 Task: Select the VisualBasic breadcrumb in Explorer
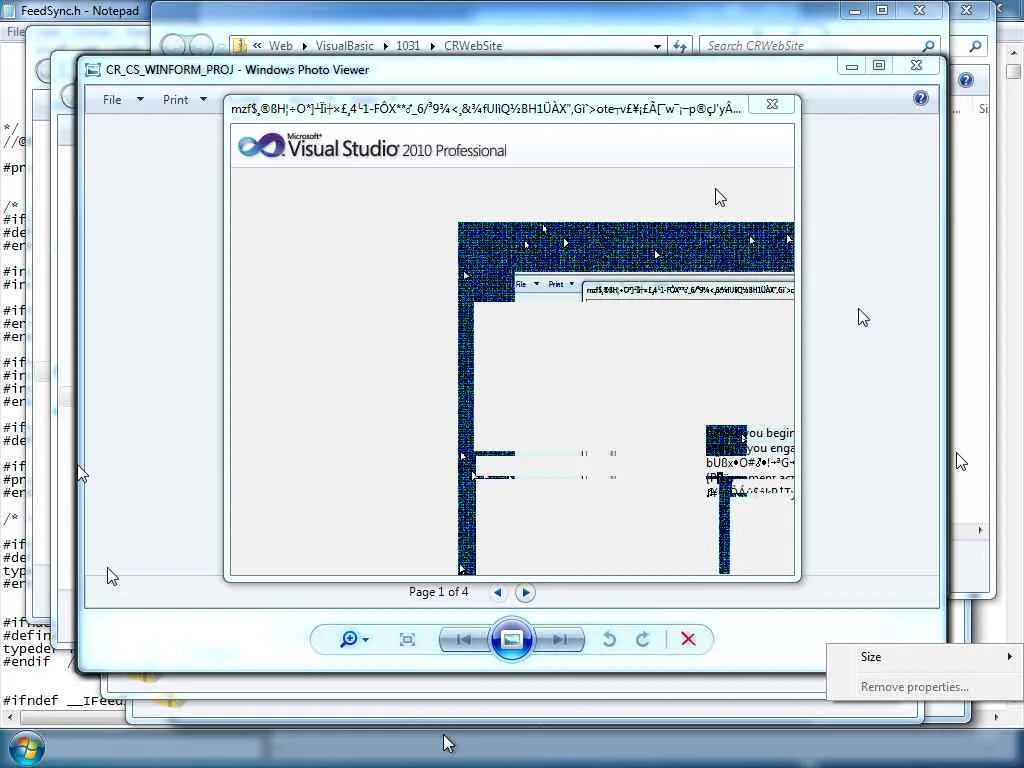(345, 46)
